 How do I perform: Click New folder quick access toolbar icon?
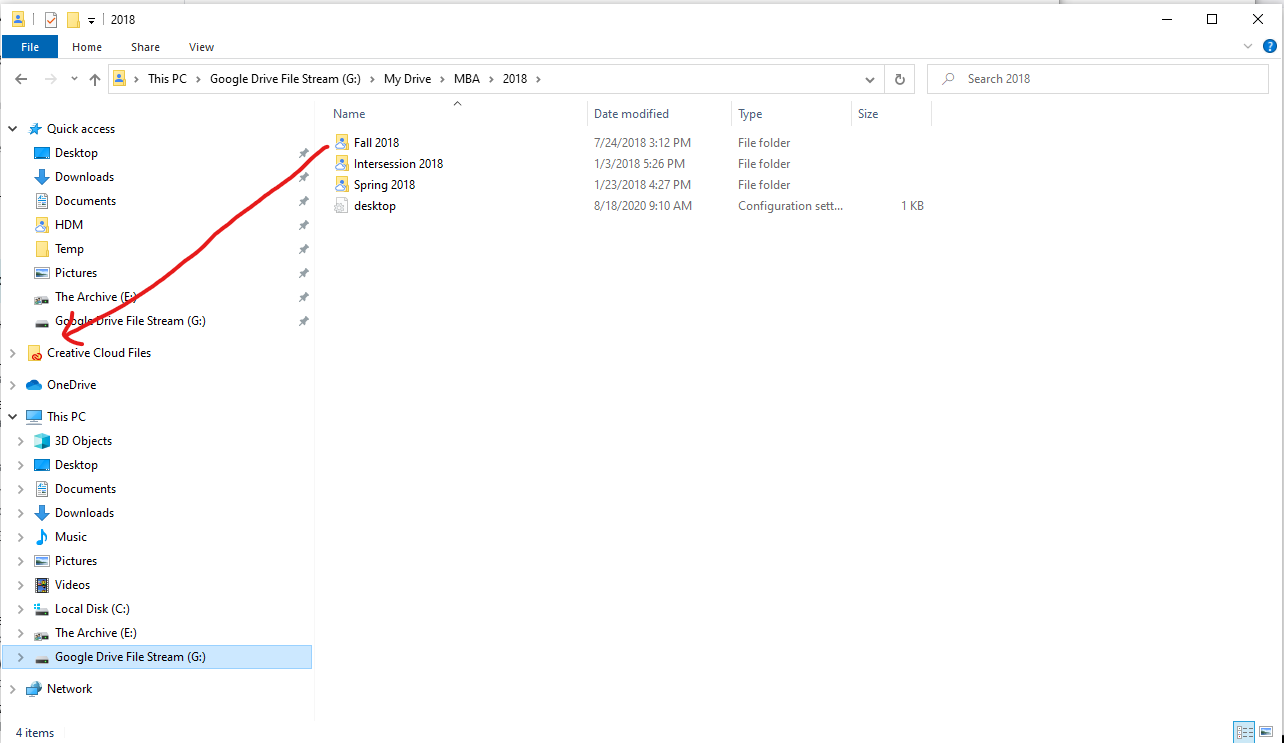[x=73, y=19]
